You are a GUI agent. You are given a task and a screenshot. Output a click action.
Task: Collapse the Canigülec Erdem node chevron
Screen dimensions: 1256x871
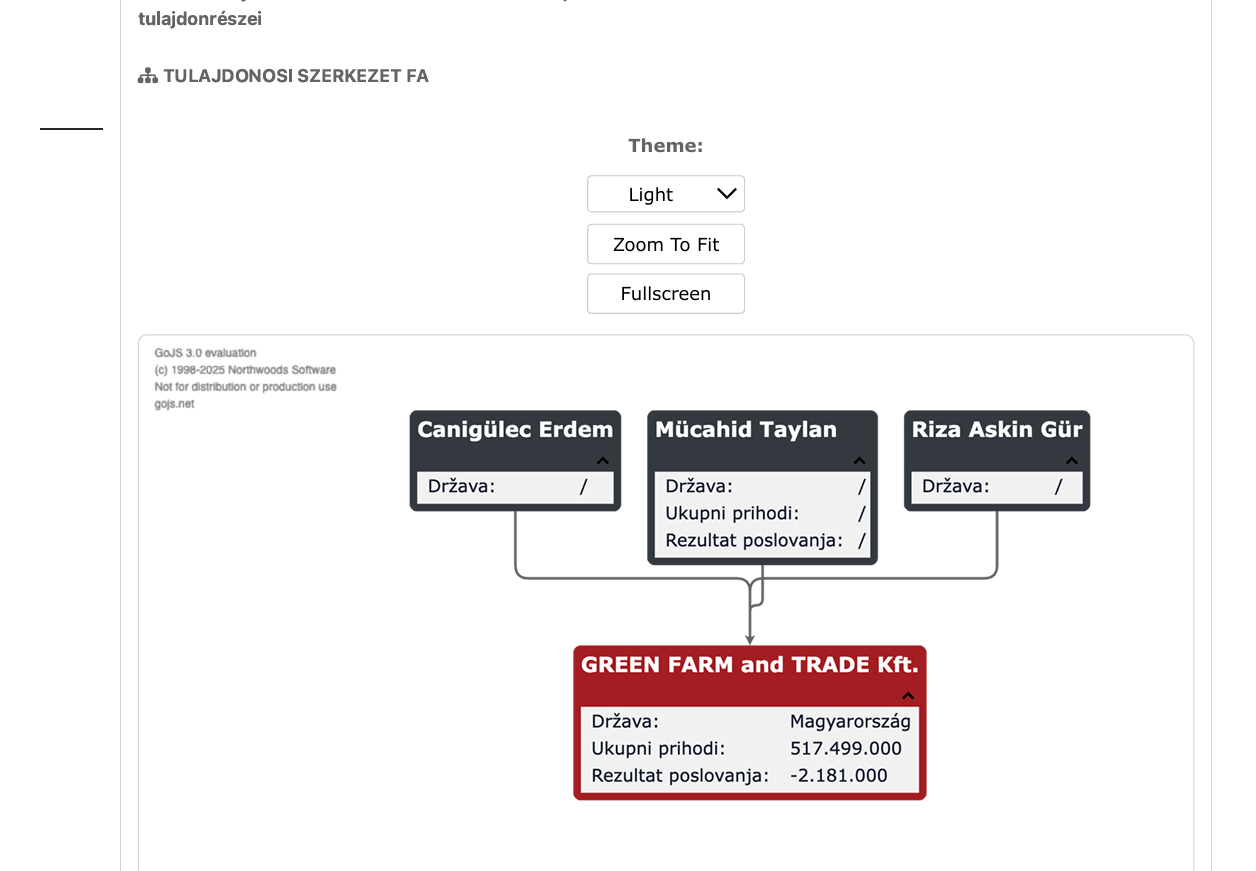602,461
